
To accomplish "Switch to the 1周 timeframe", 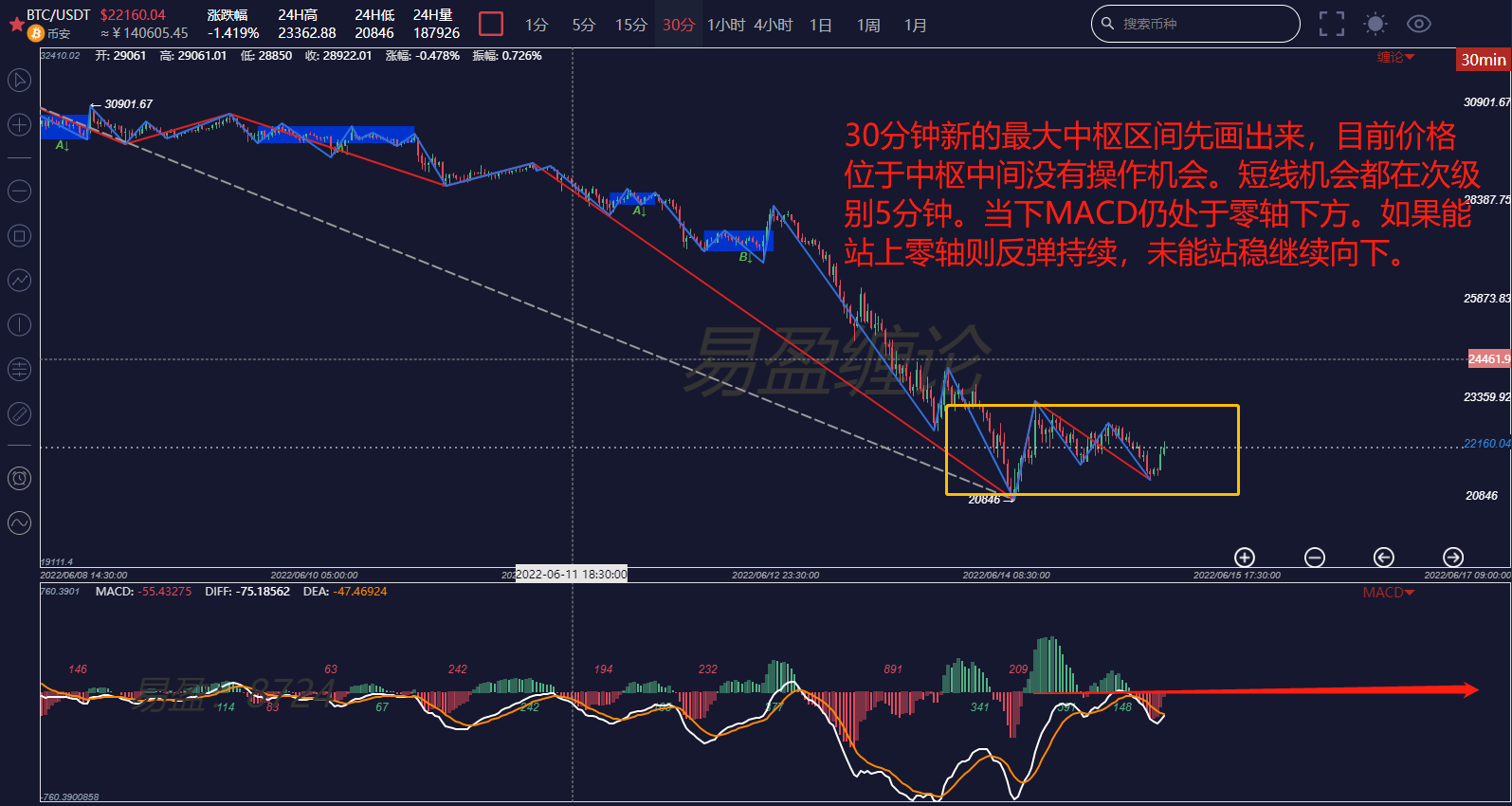I will tap(868, 25).
